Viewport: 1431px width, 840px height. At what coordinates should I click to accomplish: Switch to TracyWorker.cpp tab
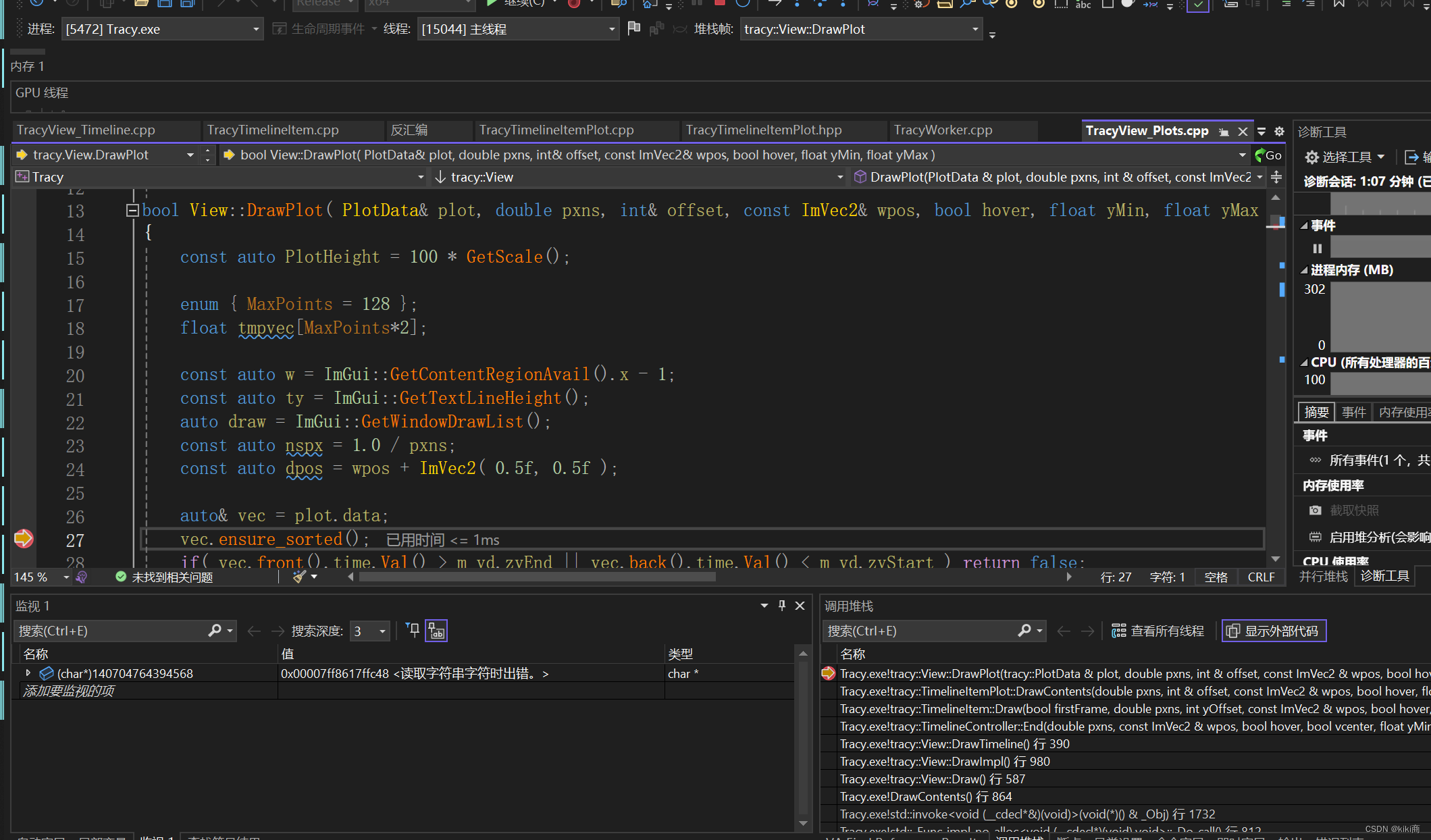(943, 130)
